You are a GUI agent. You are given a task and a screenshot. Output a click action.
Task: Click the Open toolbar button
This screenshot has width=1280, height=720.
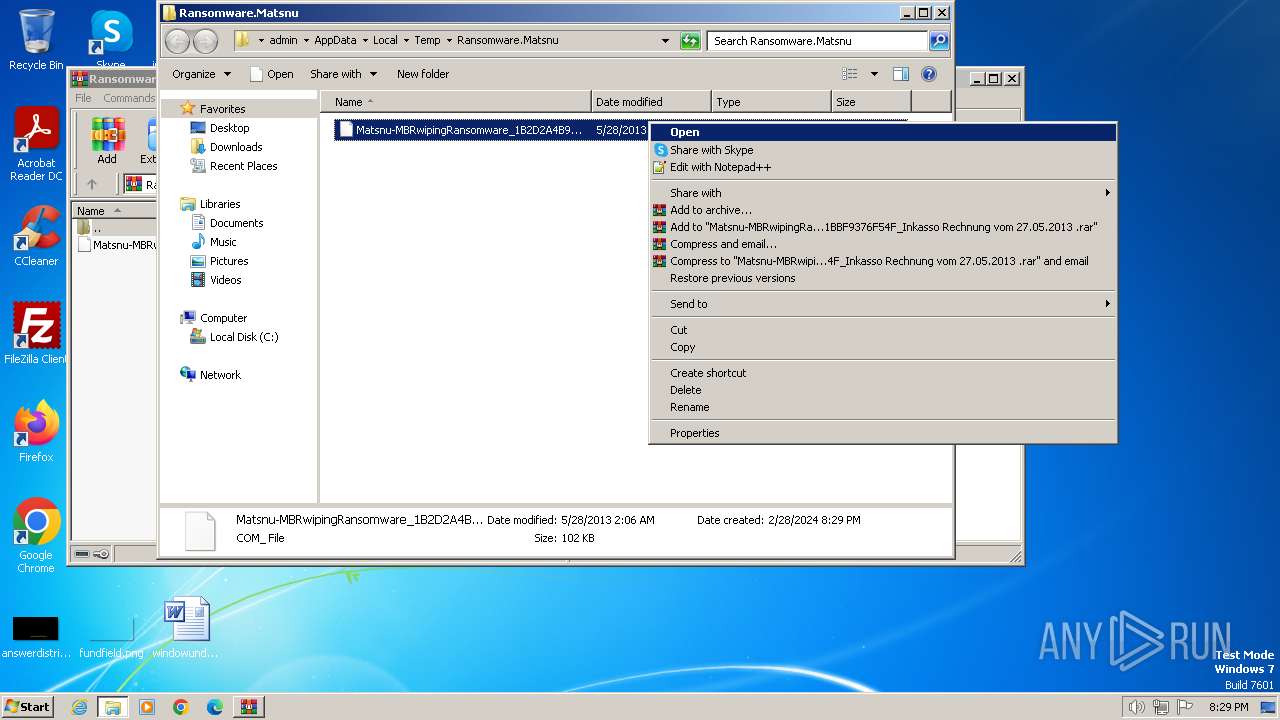pyautogui.click(x=272, y=74)
